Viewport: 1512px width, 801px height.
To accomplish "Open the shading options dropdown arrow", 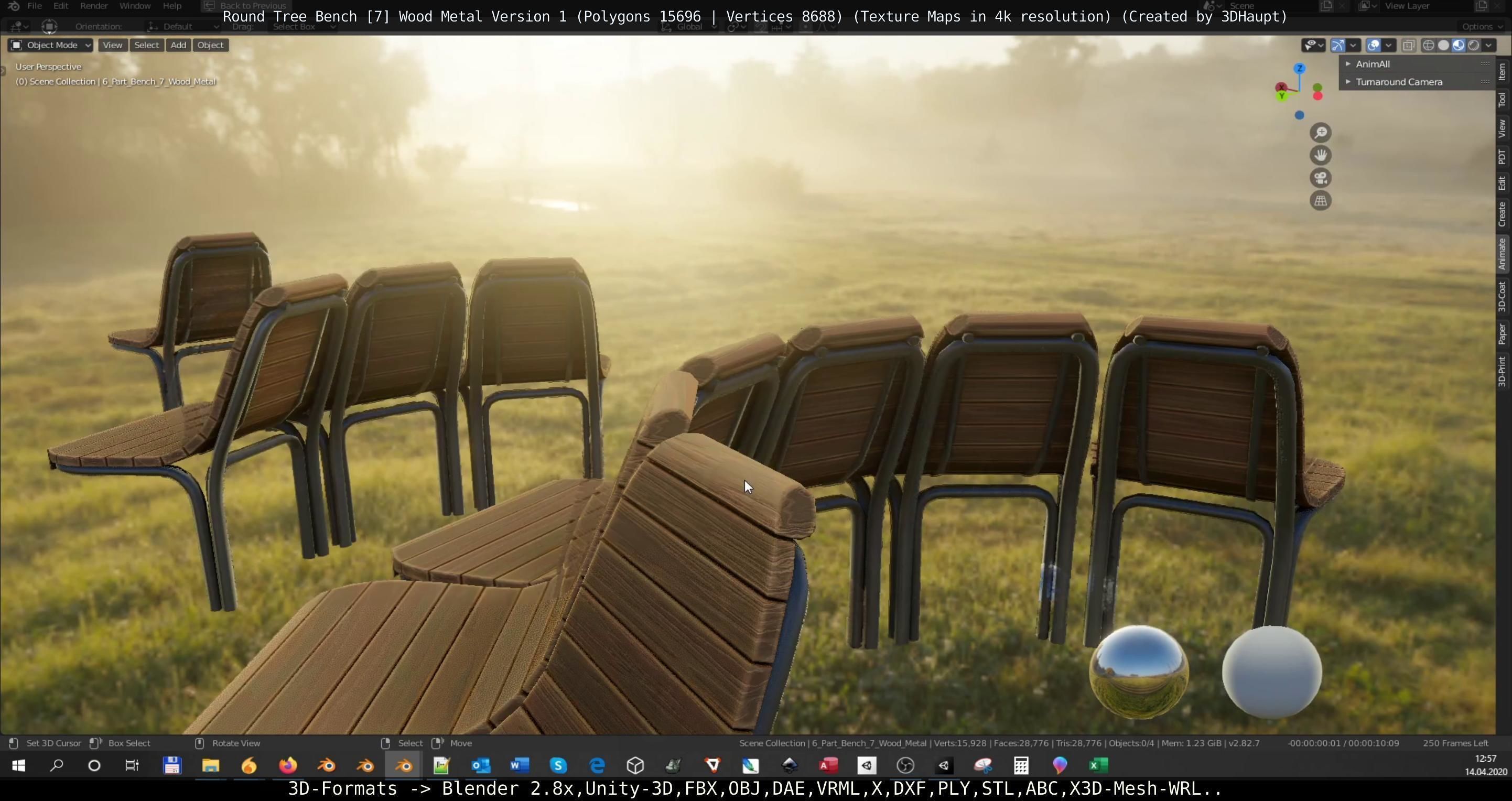I will (1489, 45).
